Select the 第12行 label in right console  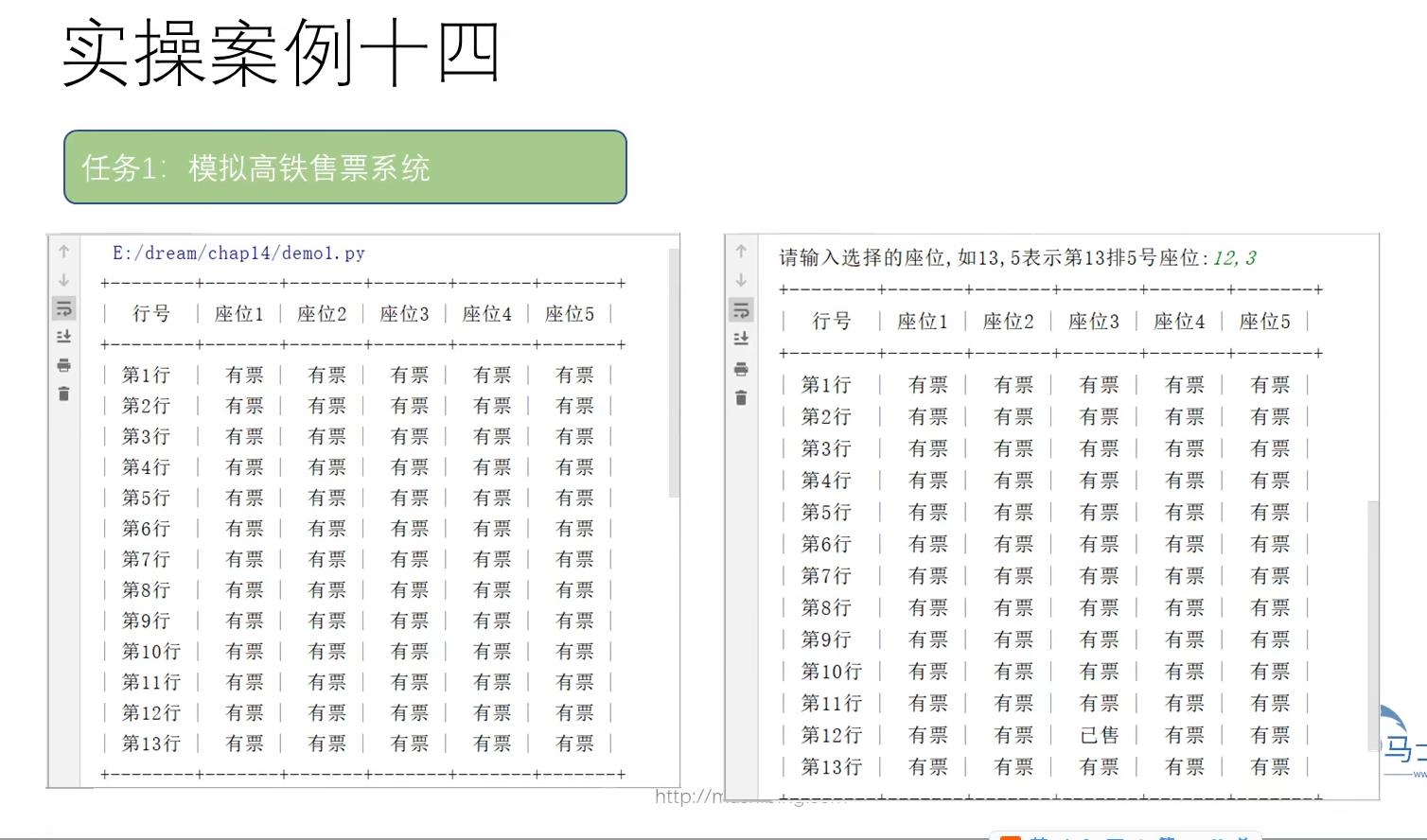(832, 735)
